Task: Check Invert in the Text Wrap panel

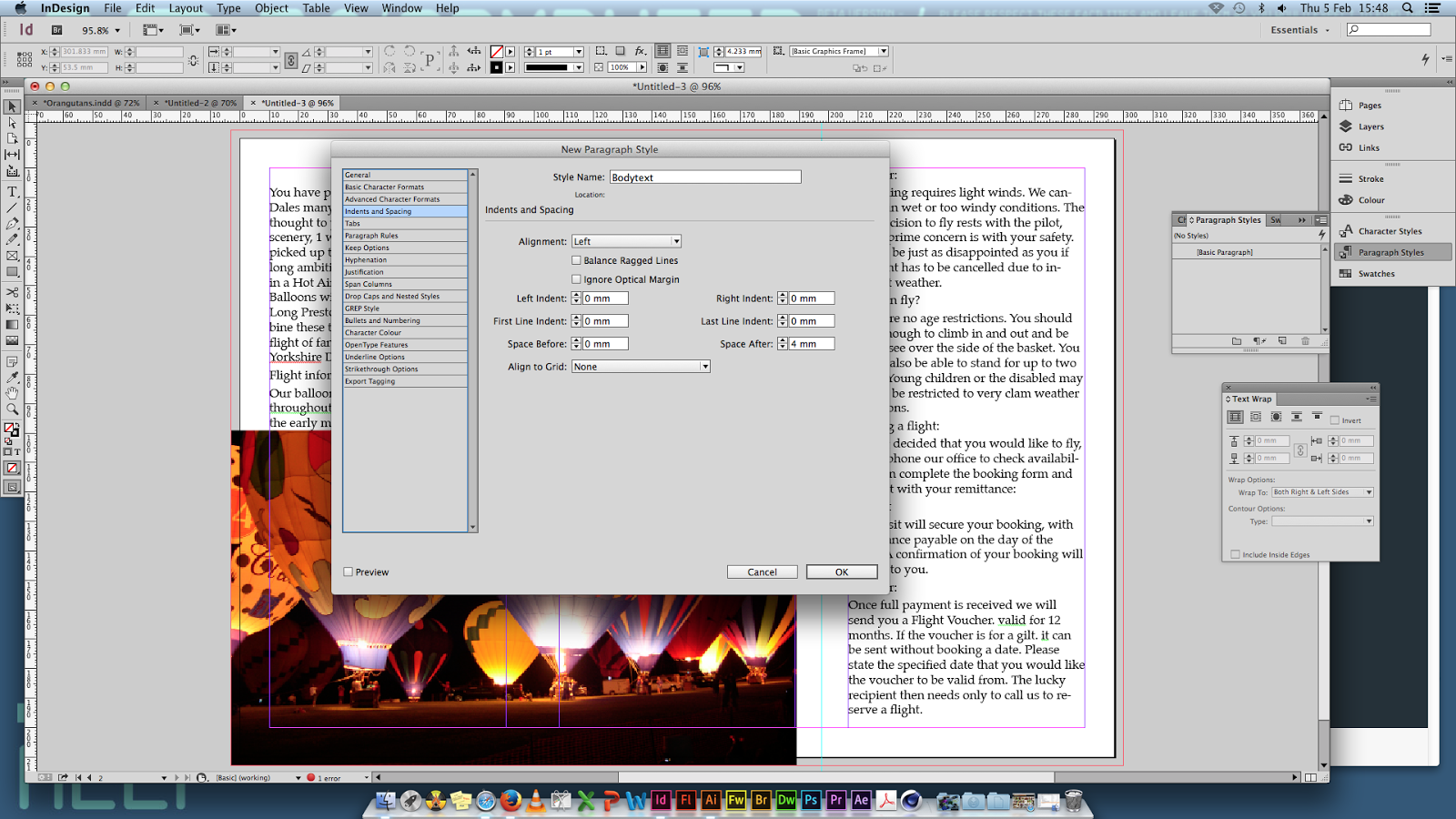Action: 1335,420
